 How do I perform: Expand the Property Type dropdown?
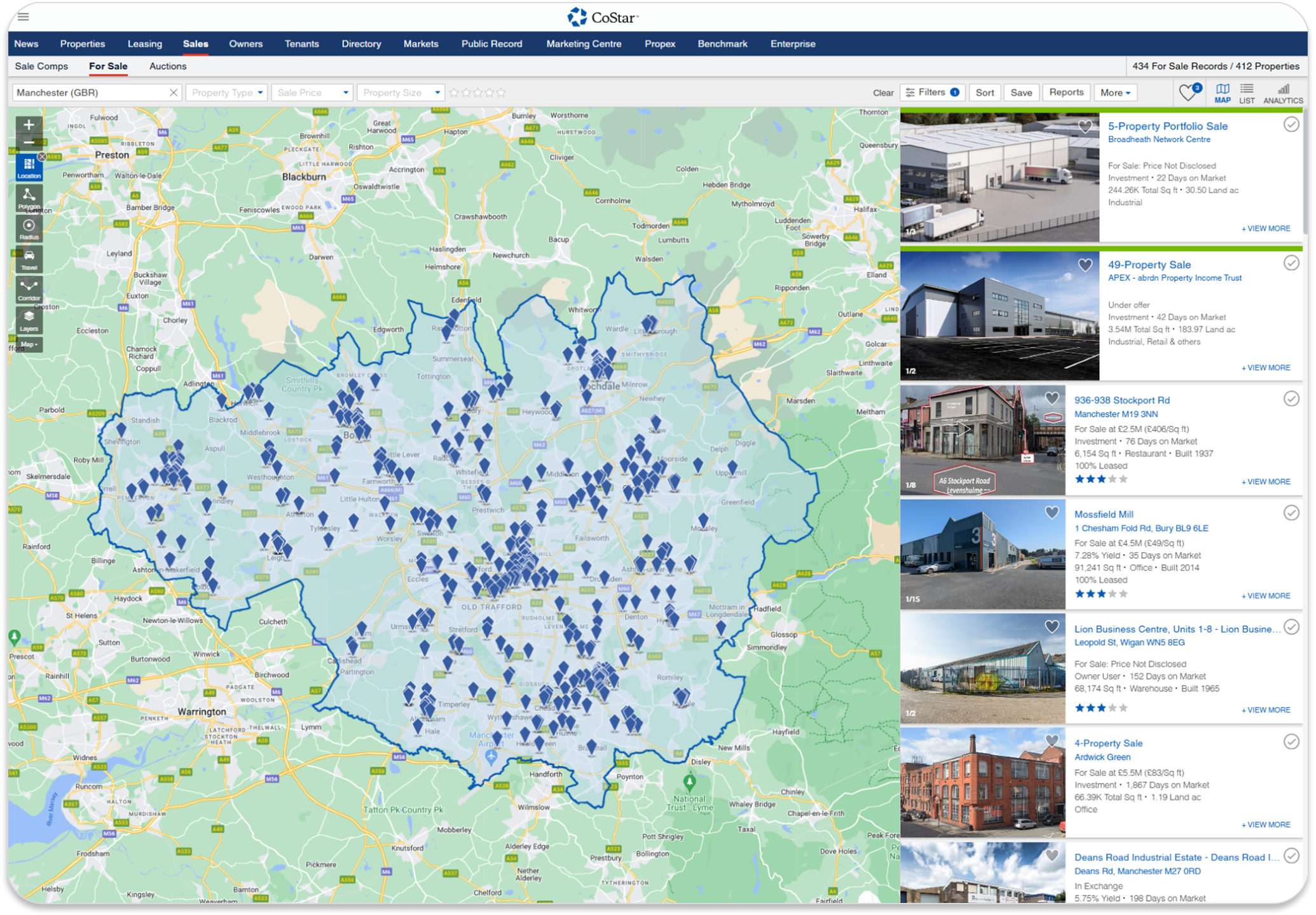227,93
